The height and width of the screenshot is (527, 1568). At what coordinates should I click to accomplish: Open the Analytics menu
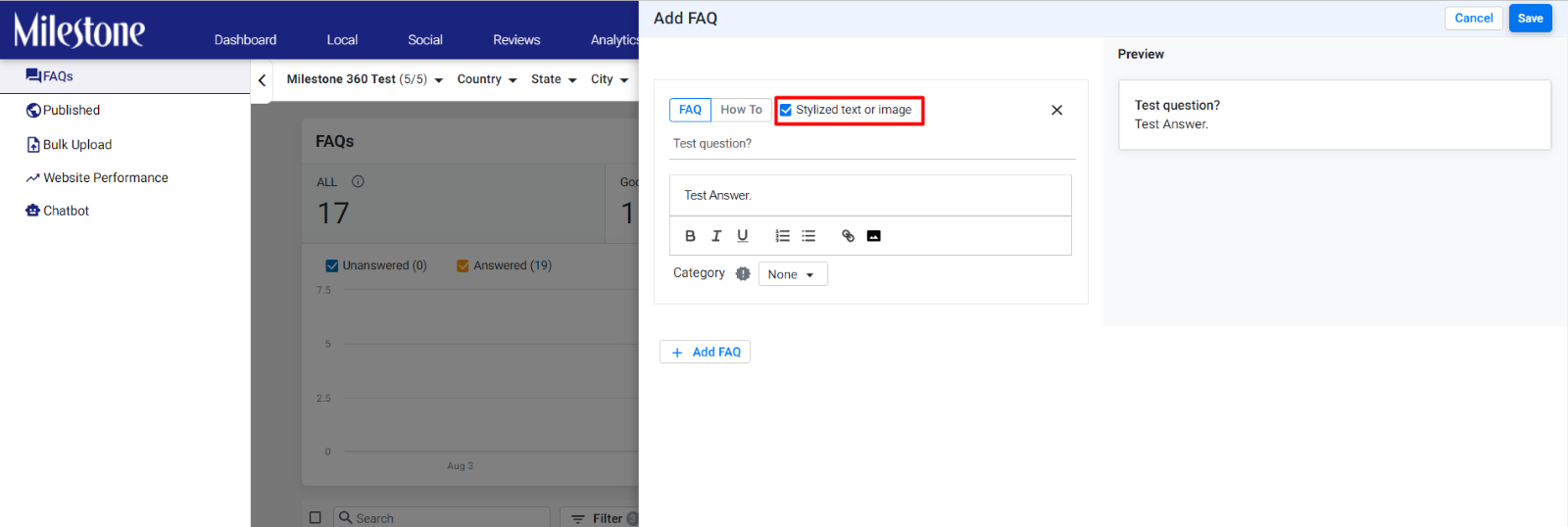pyautogui.click(x=614, y=40)
